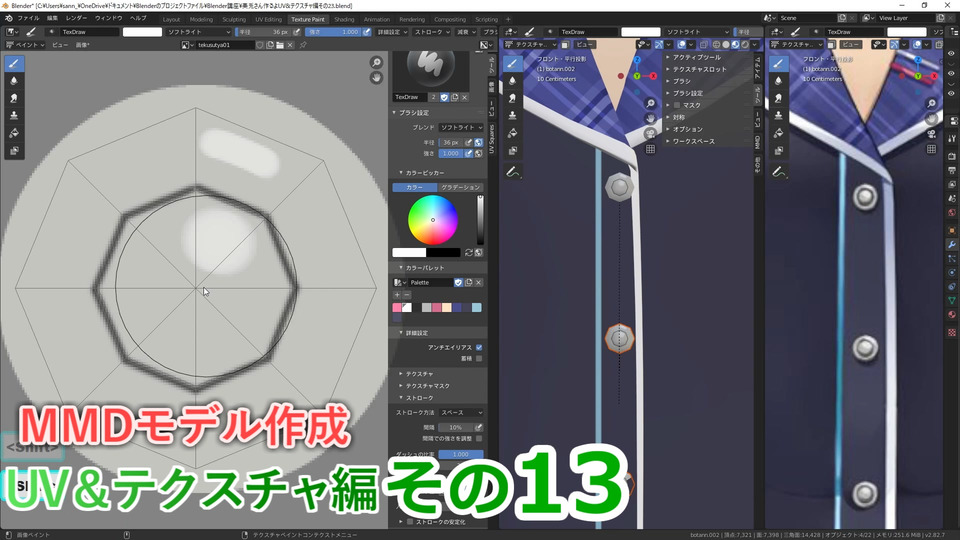The width and height of the screenshot is (960, 540).
Task: Click the カラー button in color picker
Action: 414,187
